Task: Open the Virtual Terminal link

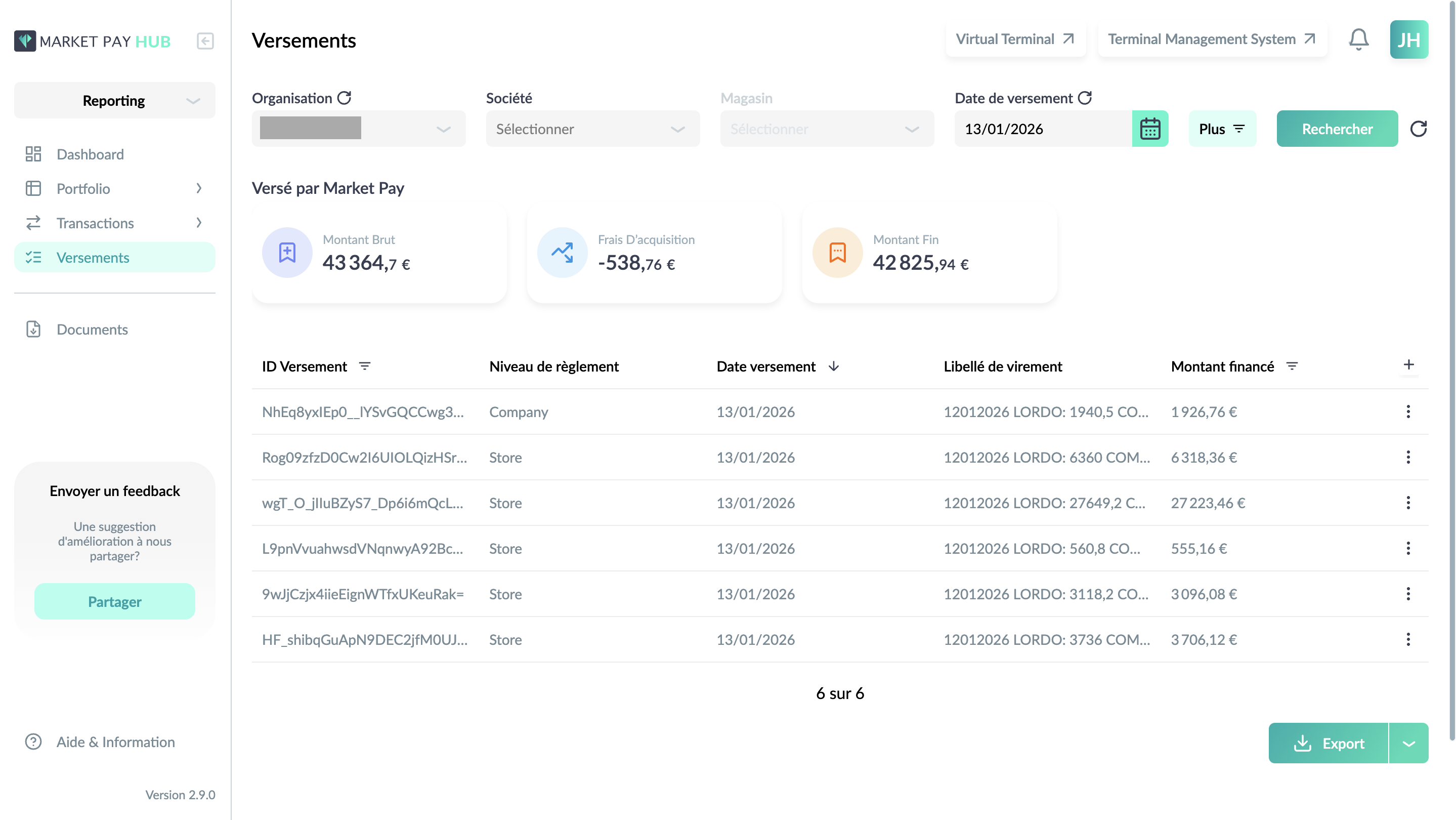Action: tap(1015, 39)
